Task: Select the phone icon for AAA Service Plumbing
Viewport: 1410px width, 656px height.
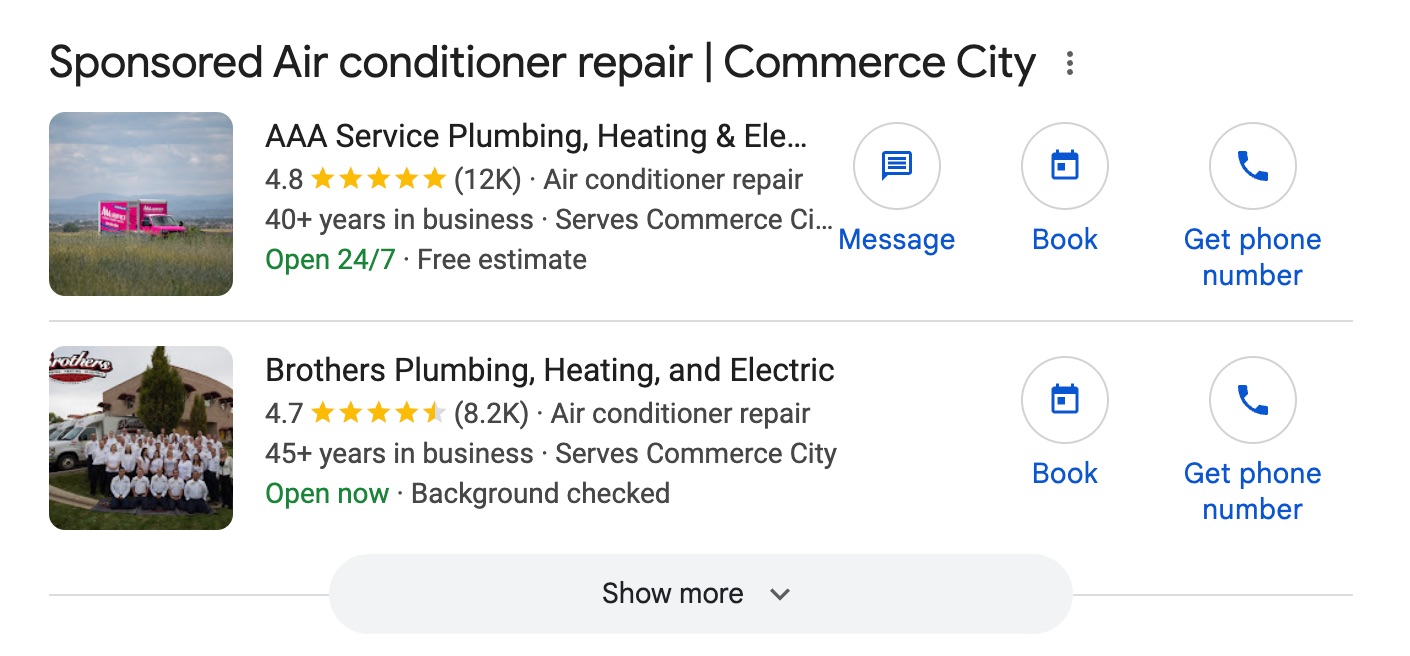Action: point(1252,166)
